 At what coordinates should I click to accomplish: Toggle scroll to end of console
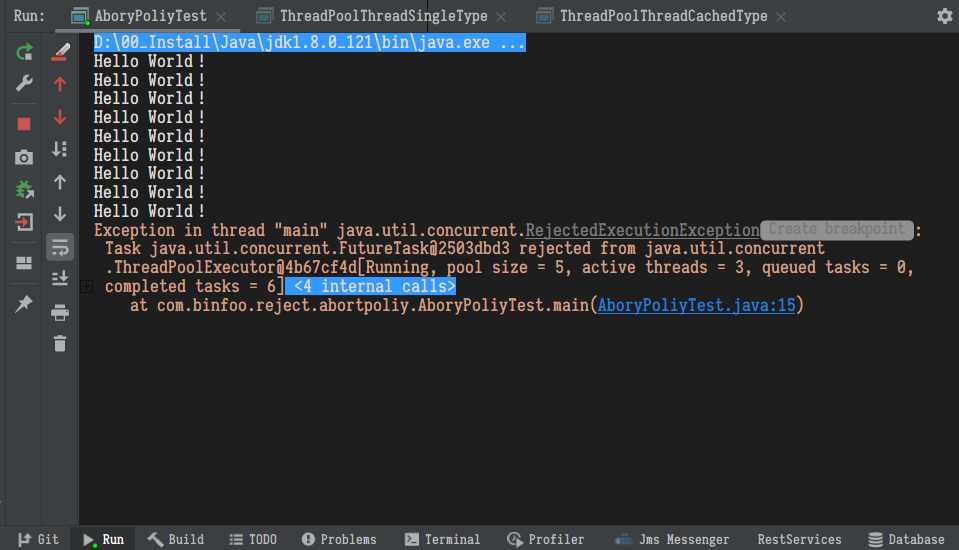pyautogui.click(x=60, y=279)
